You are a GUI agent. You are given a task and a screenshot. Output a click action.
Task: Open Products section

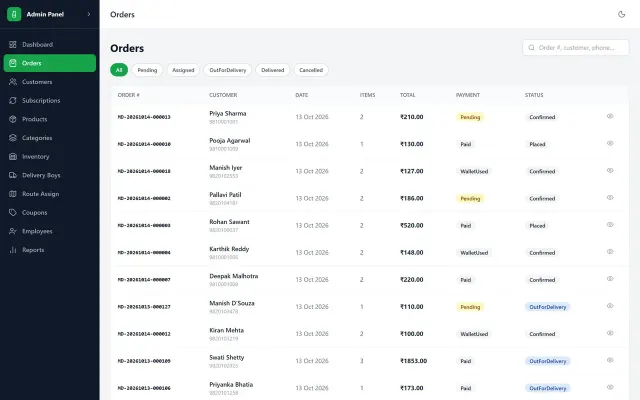(50, 119)
